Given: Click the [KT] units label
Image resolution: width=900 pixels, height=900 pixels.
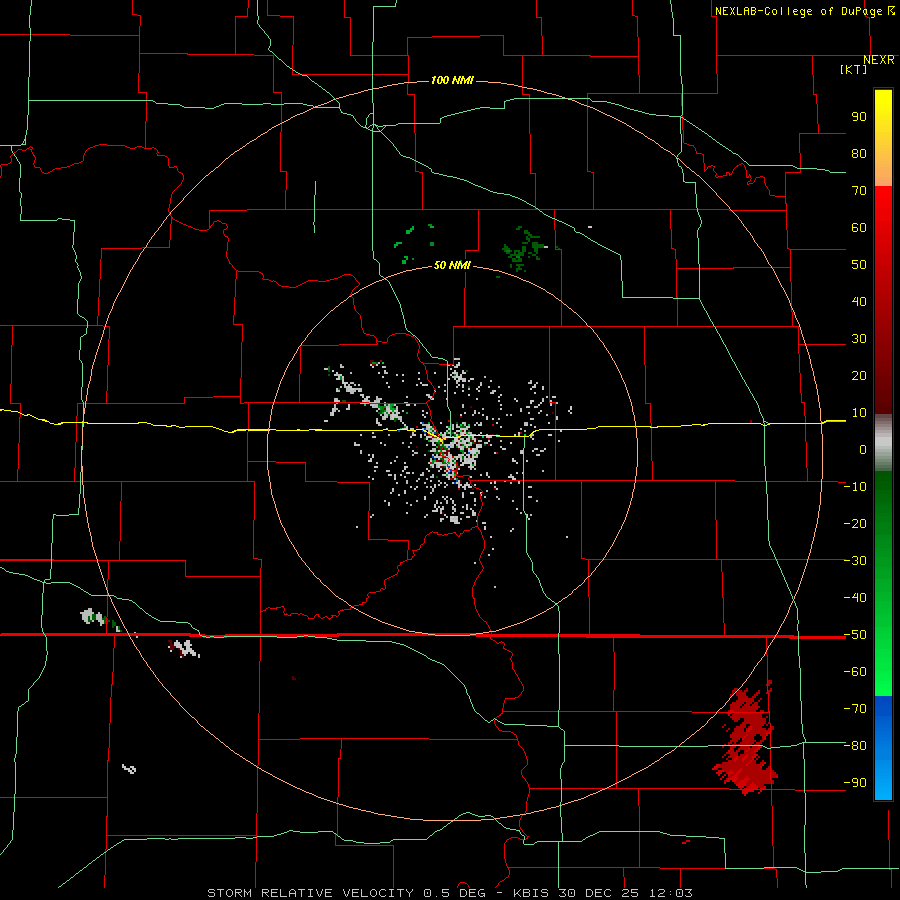Looking at the screenshot, I should [854, 69].
